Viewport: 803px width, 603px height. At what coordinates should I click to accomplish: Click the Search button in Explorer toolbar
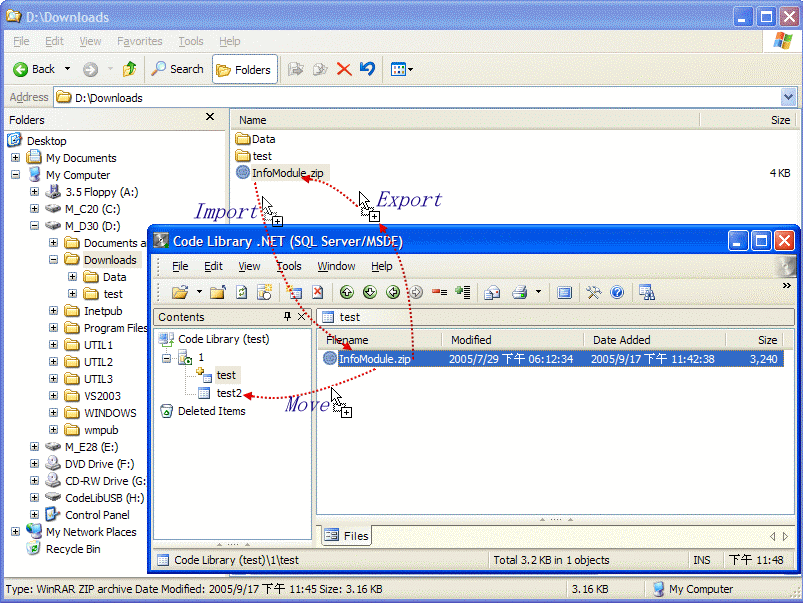(178, 69)
